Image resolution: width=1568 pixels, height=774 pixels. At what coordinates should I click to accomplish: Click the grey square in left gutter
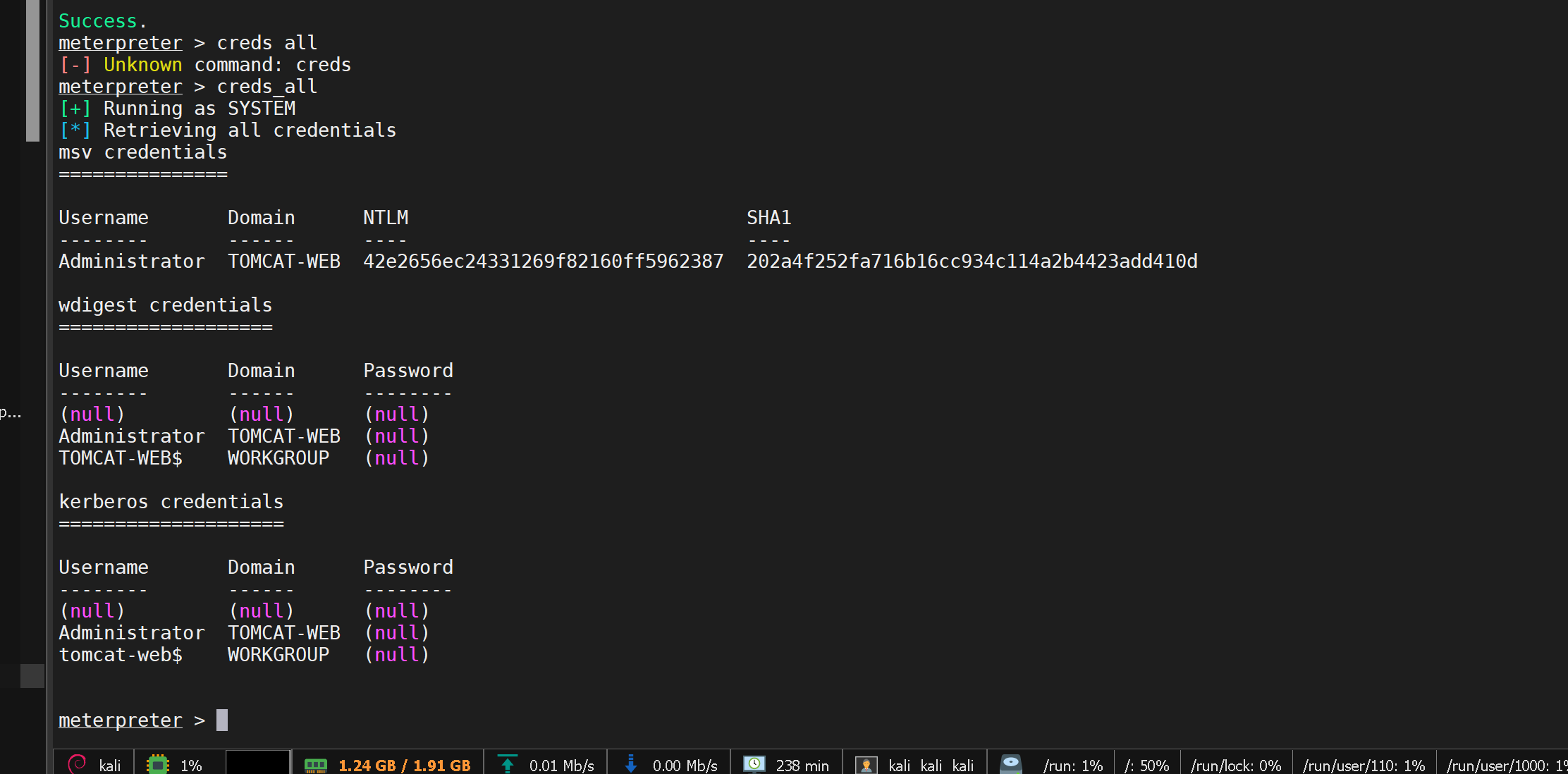click(32, 675)
